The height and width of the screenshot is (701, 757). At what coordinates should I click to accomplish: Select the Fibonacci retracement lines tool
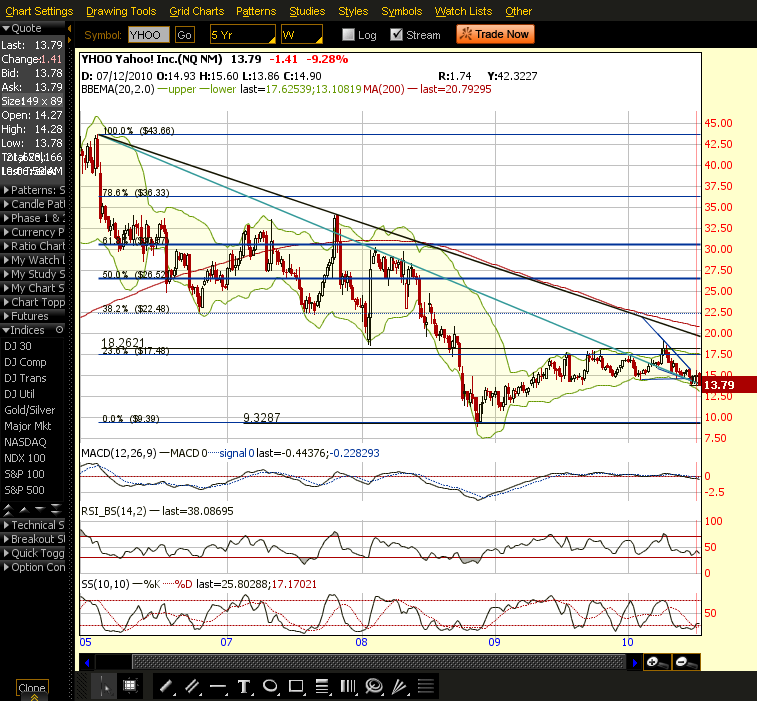[322, 686]
